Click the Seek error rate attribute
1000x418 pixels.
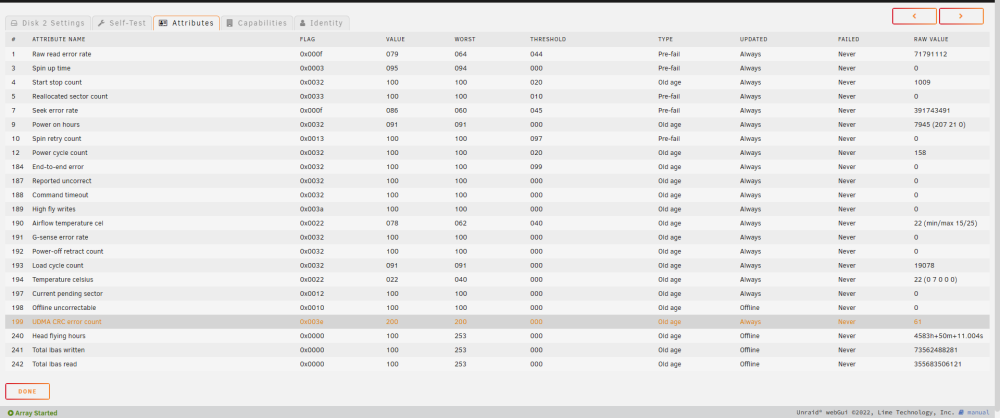tap(55, 110)
